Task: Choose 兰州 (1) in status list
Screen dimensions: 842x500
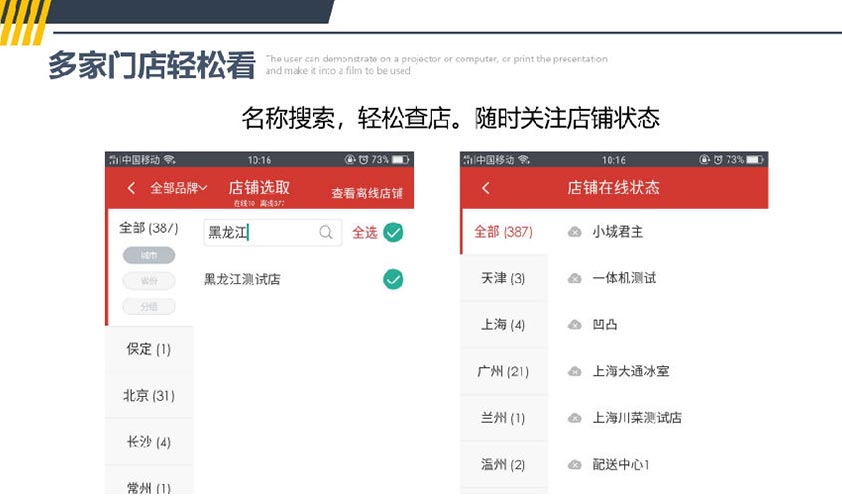Action: [x=504, y=418]
